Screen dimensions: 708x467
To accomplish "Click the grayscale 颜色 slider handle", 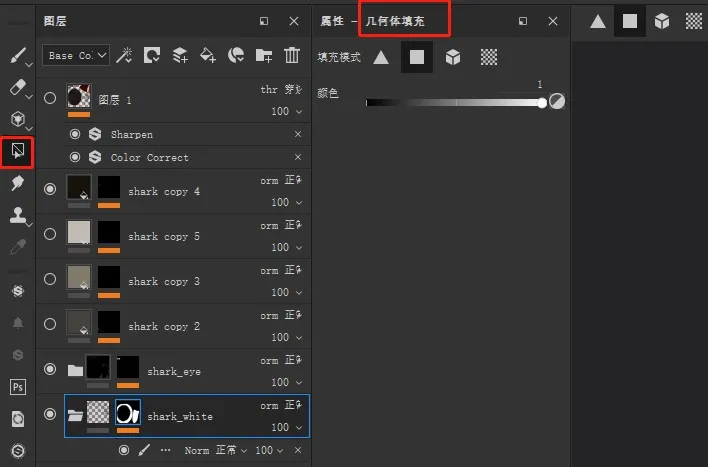I will point(542,102).
